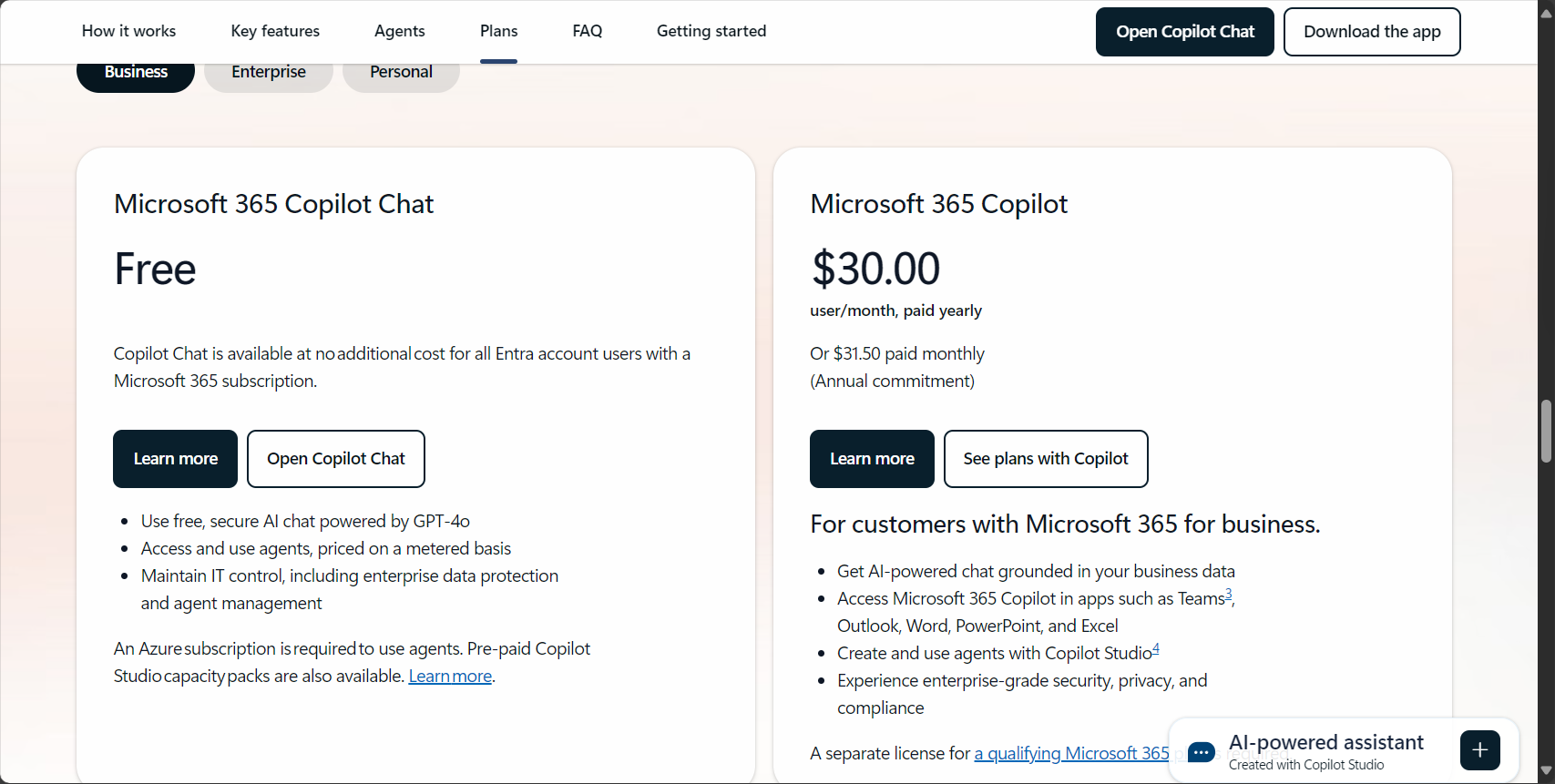Click the scrollbar down arrow
The image size is (1555, 784).
(x=1546, y=772)
